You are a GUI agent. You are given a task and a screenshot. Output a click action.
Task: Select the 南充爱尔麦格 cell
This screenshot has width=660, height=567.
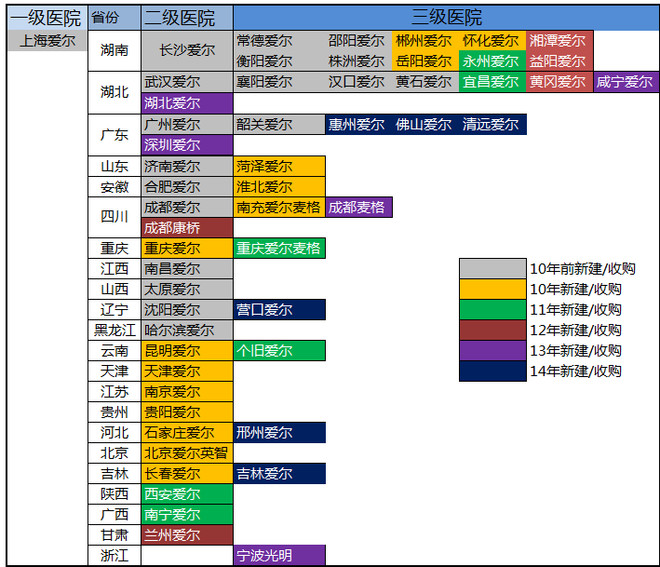(x=279, y=207)
